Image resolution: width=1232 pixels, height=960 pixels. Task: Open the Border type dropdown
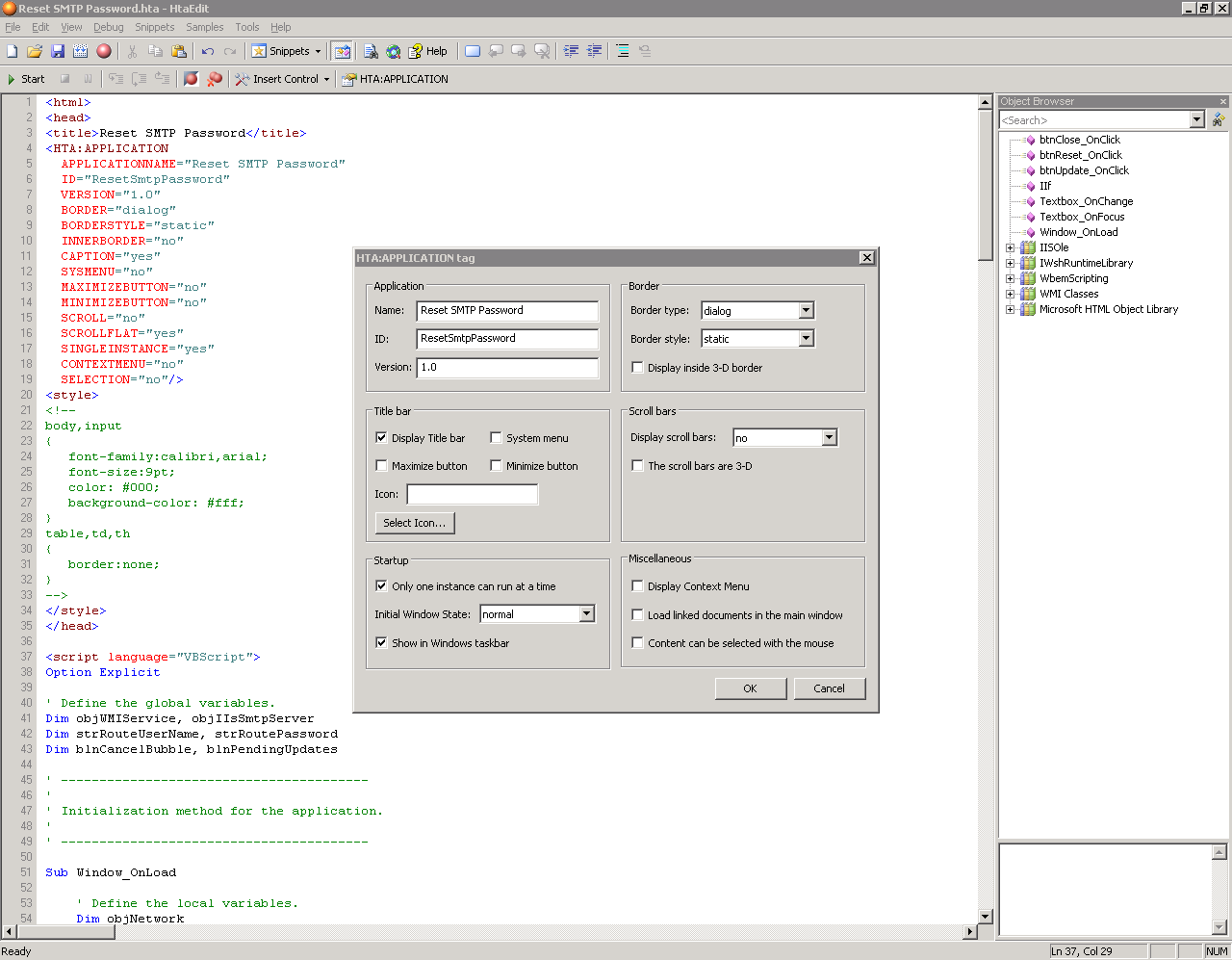point(807,311)
